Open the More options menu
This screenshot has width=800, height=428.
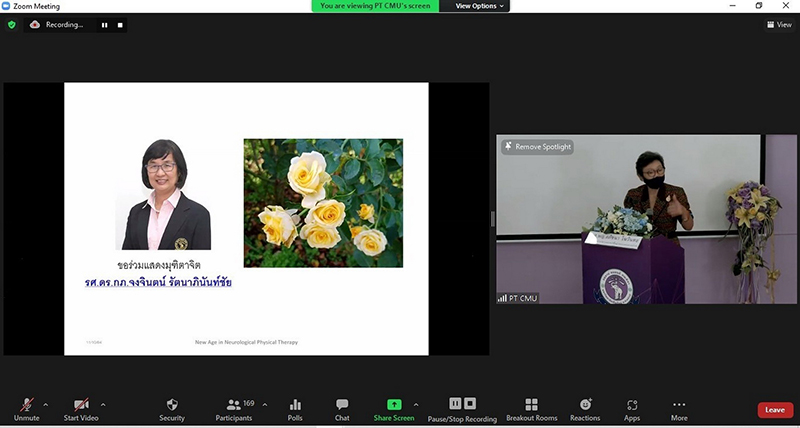(679, 410)
